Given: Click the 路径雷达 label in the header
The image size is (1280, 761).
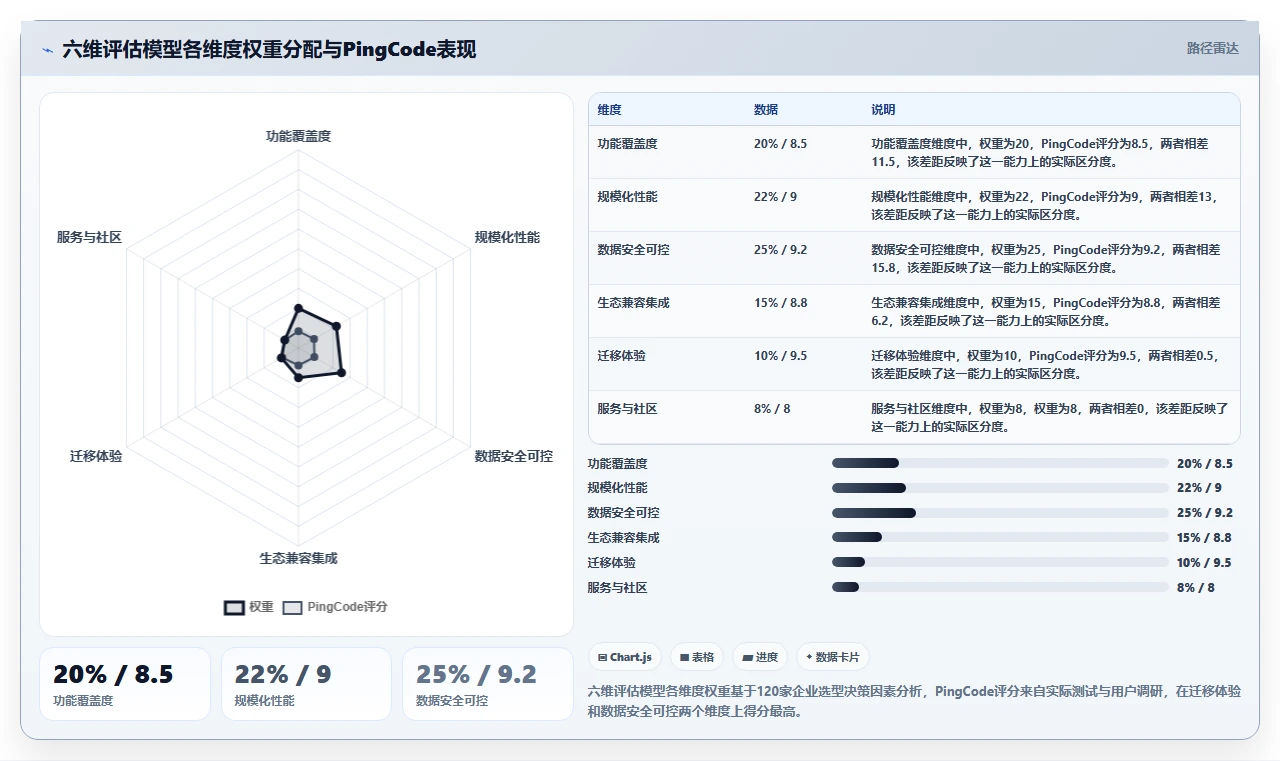Looking at the screenshot, I should tap(1213, 48).
